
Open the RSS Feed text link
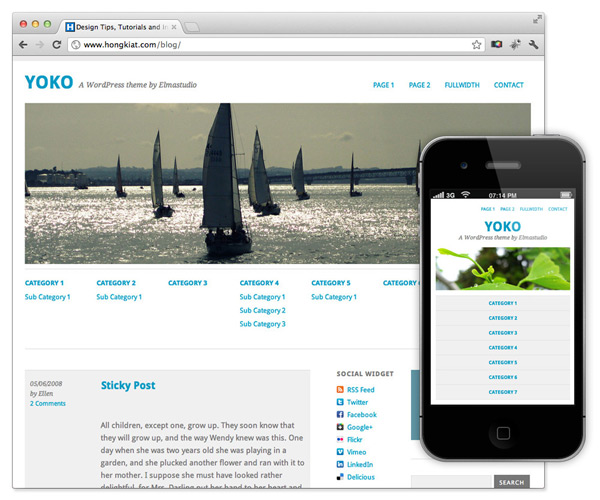click(x=361, y=390)
